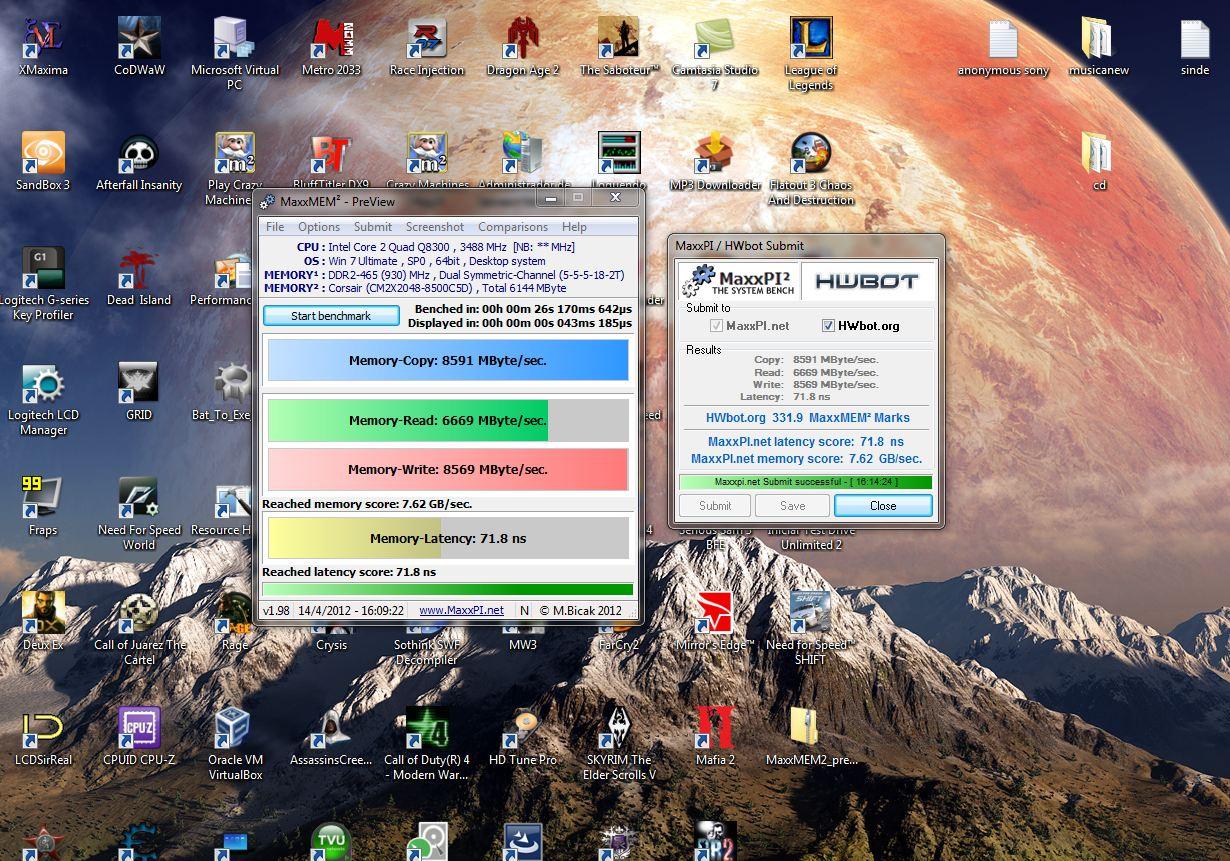1230x861 pixels.
Task: Open the cd folder on desktop
Action: [x=1099, y=161]
